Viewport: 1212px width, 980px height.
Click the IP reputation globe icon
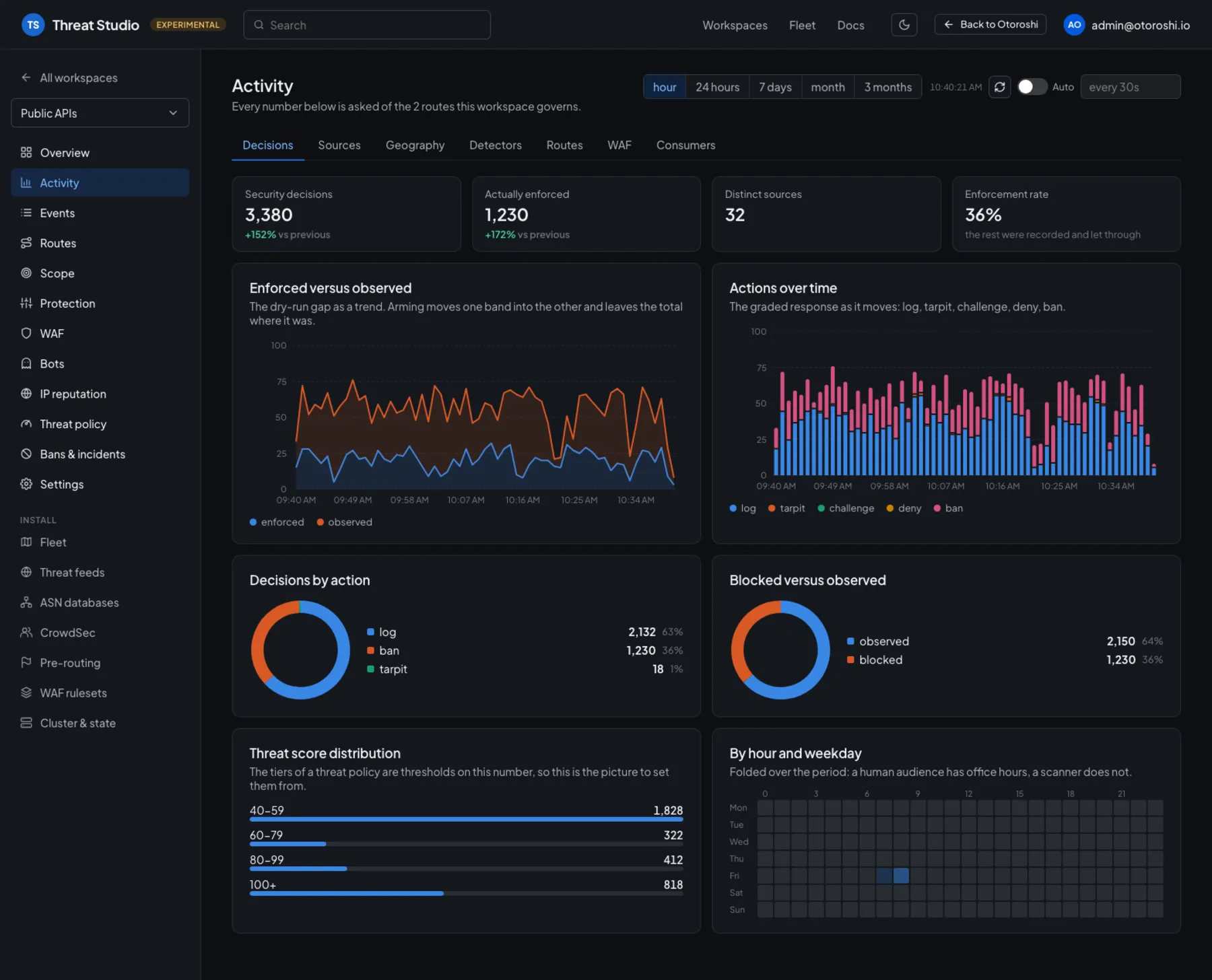pyautogui.click(x=26, y=394)
